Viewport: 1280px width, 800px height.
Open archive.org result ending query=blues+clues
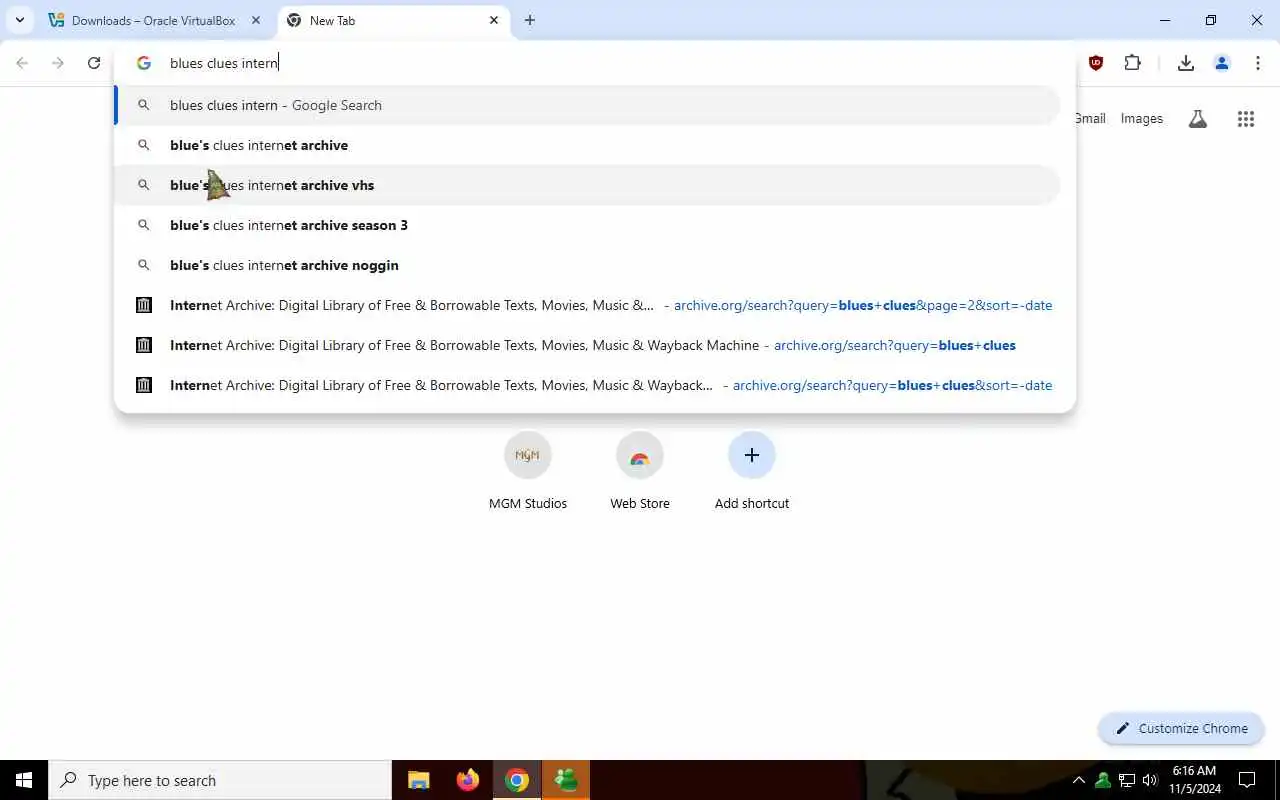point(588,345)
